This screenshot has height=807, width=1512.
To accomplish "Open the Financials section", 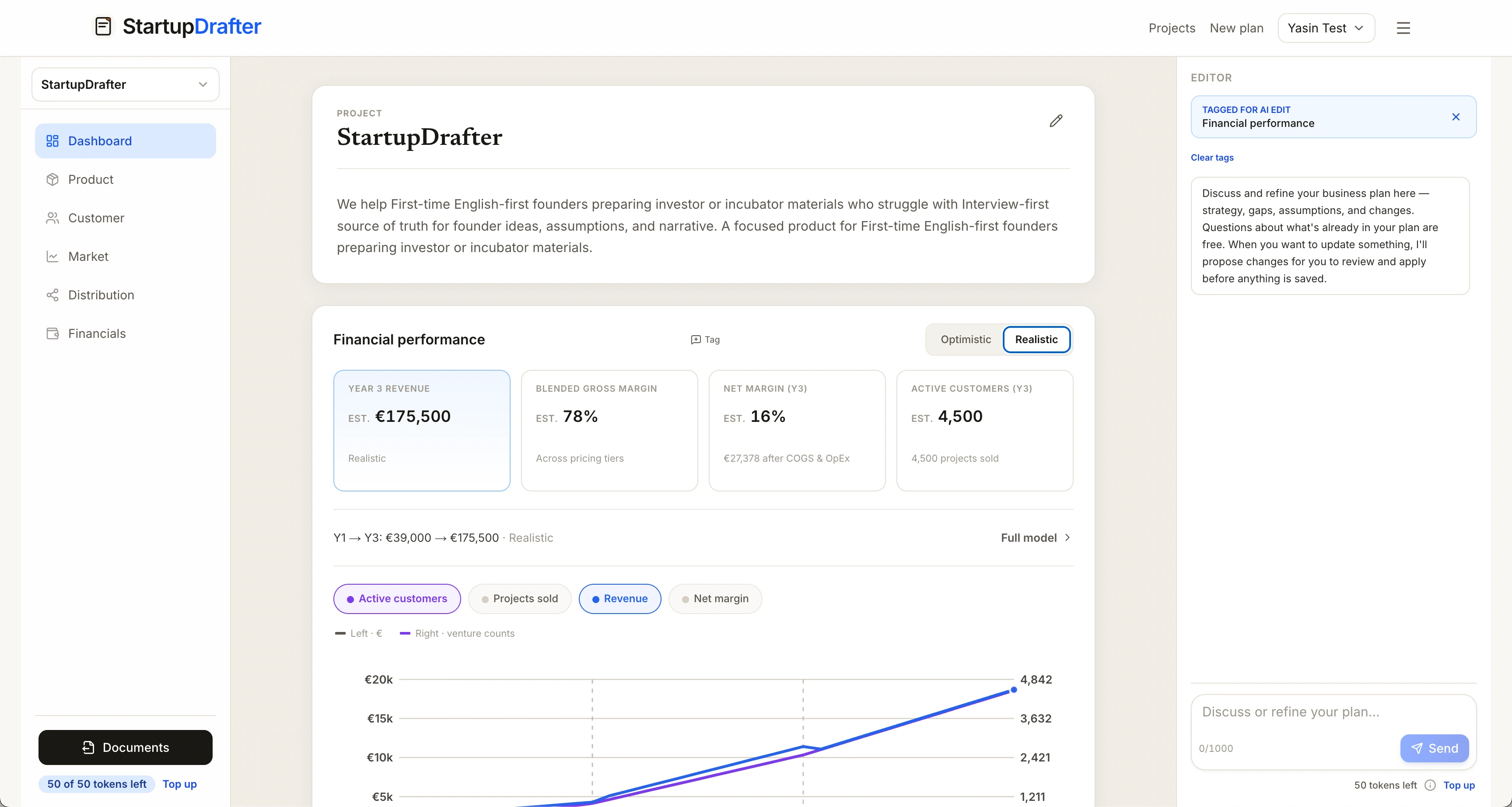I will tap(125, 333).
